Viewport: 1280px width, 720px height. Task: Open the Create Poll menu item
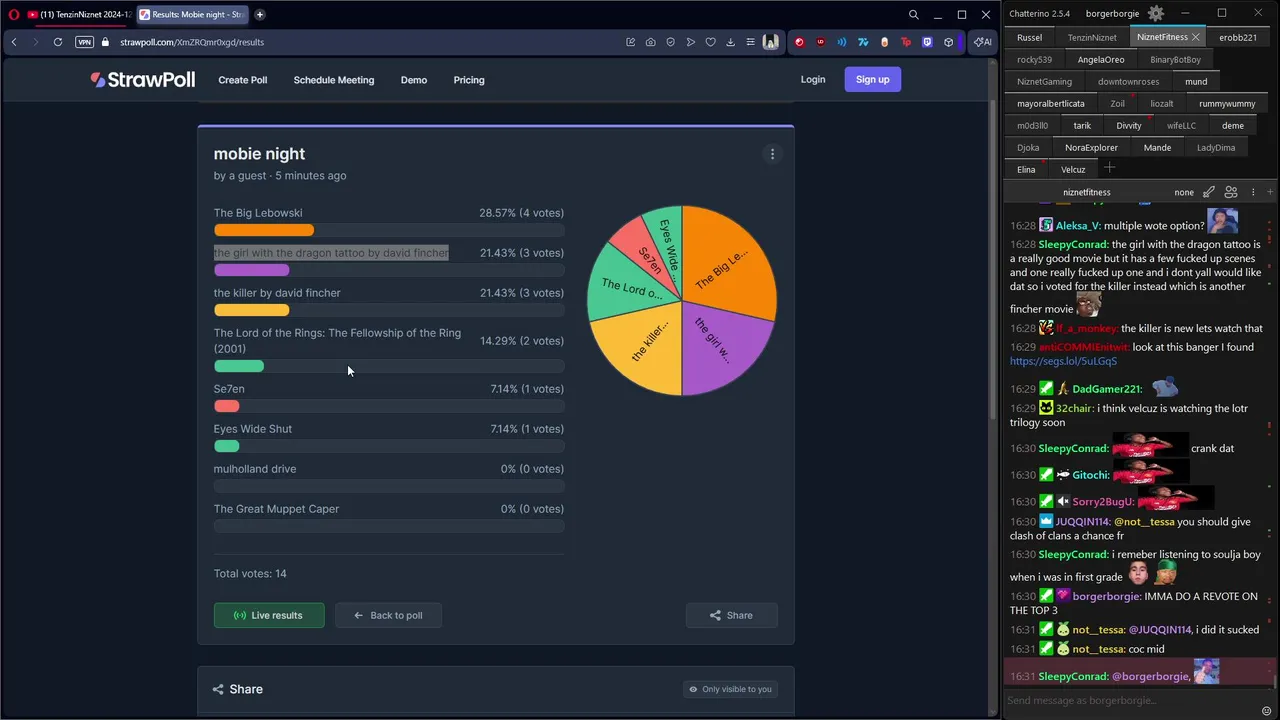[243, 80]
